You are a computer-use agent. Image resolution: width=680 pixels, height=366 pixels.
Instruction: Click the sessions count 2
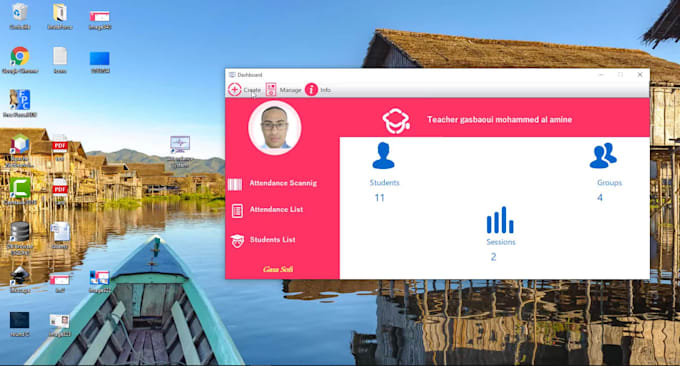click(494, 257)
